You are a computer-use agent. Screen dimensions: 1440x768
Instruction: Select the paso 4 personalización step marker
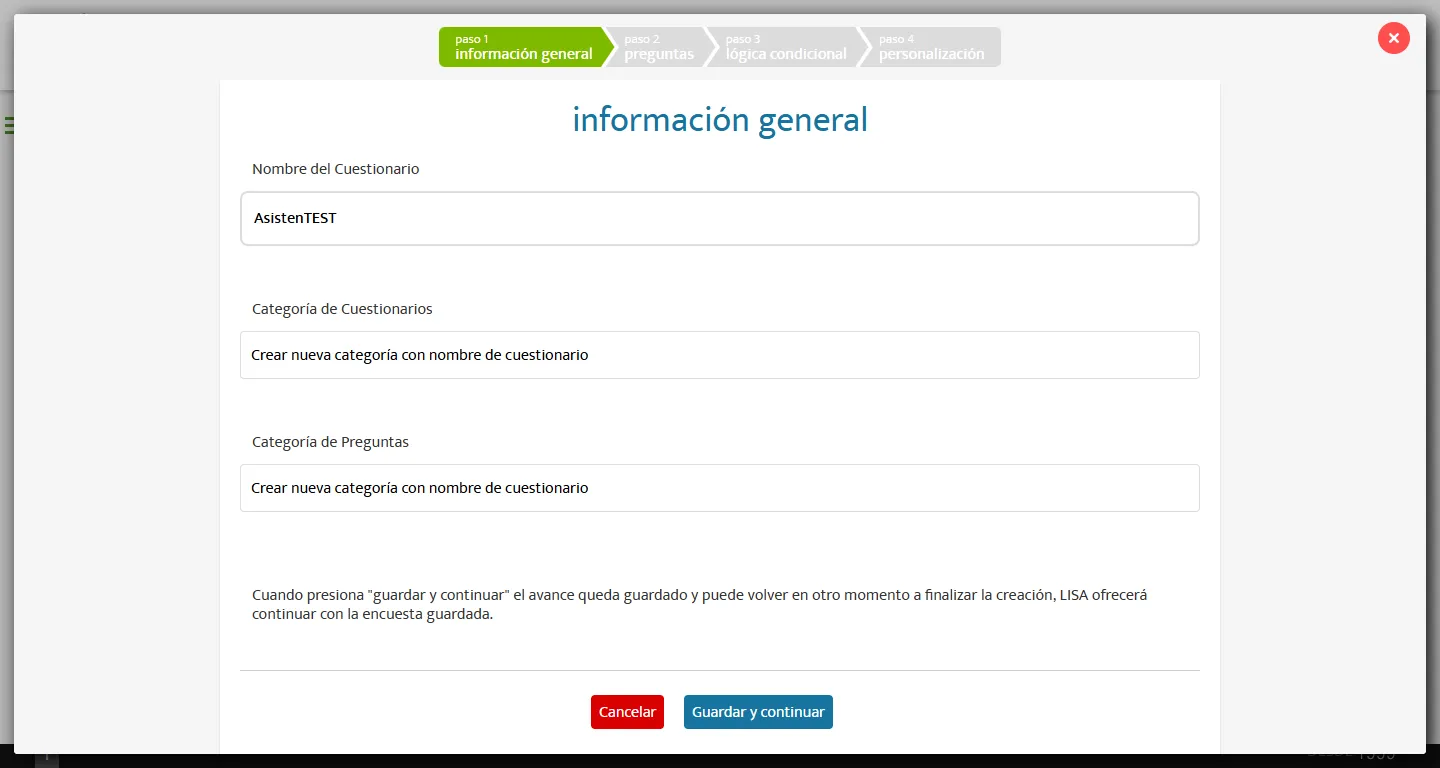coord(930,46)
